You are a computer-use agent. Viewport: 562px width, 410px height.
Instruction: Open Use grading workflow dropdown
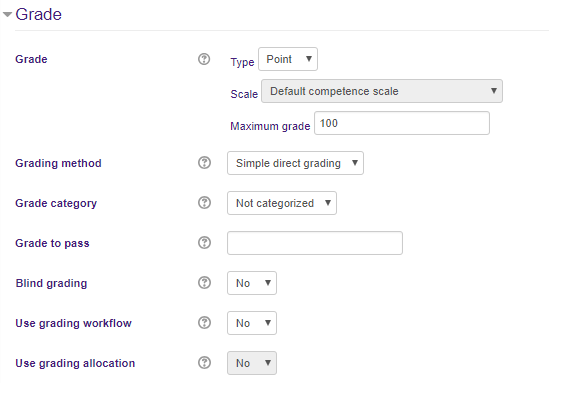(x=252, y=323)
